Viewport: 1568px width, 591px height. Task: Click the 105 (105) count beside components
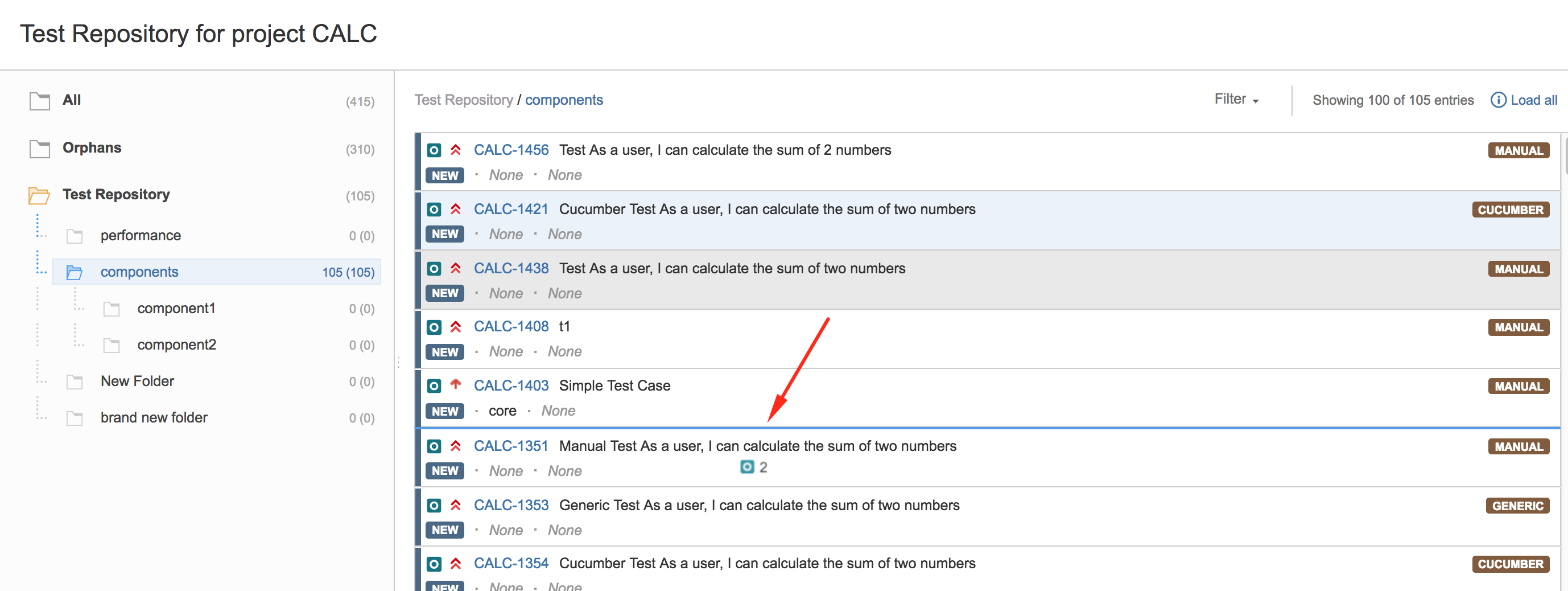coord(348,272)
